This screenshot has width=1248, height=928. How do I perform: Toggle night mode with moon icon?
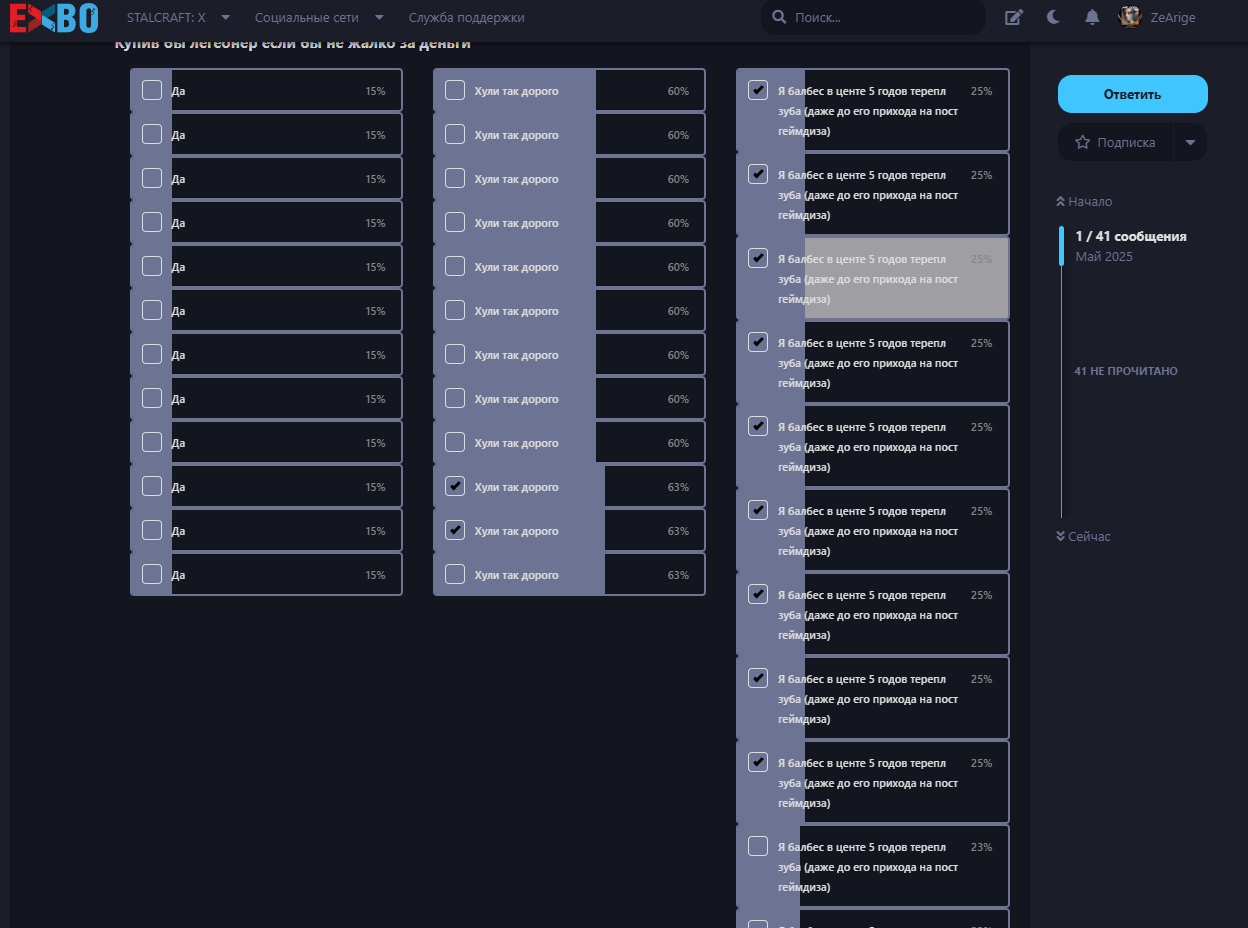1054,17
